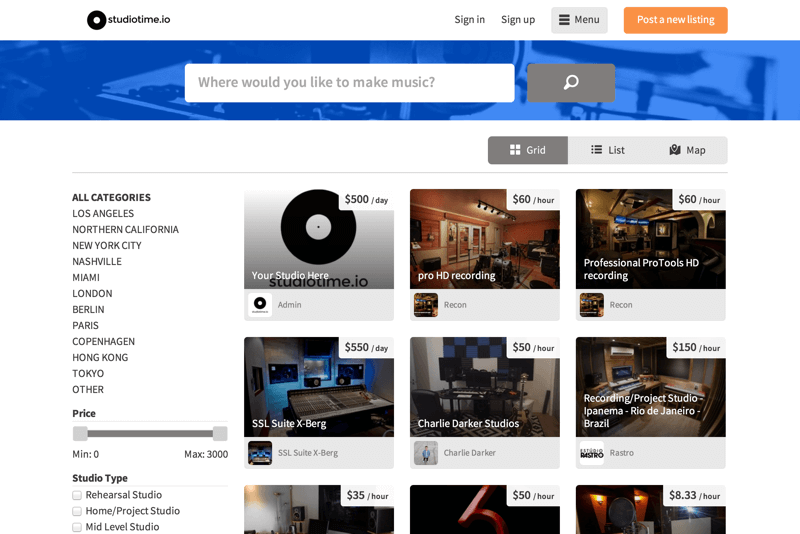Filter by NEW YORK CITY

(107, 245)
